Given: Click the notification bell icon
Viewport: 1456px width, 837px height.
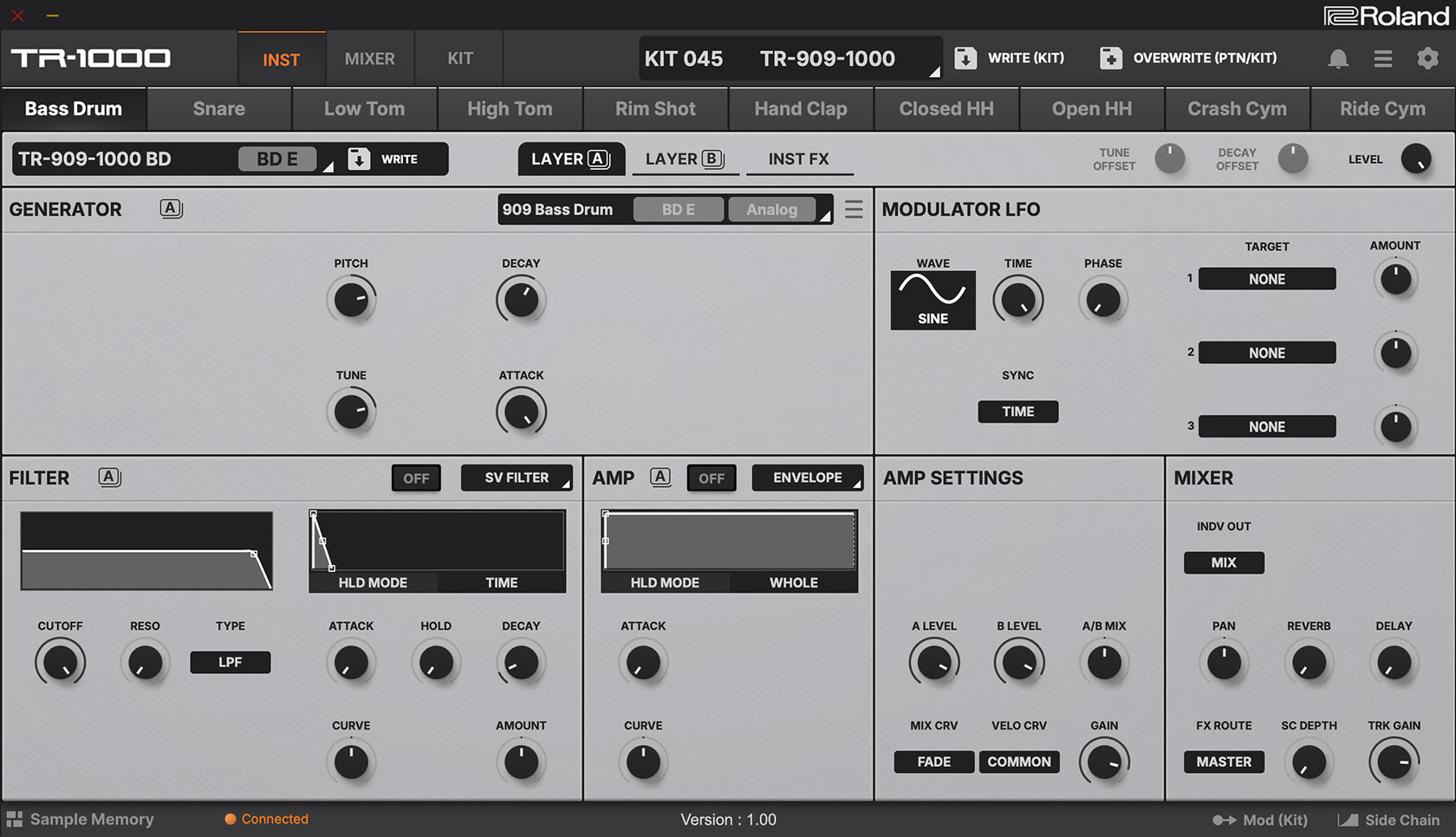Looking at the screenshot, I should click(x=1338, y=59).
